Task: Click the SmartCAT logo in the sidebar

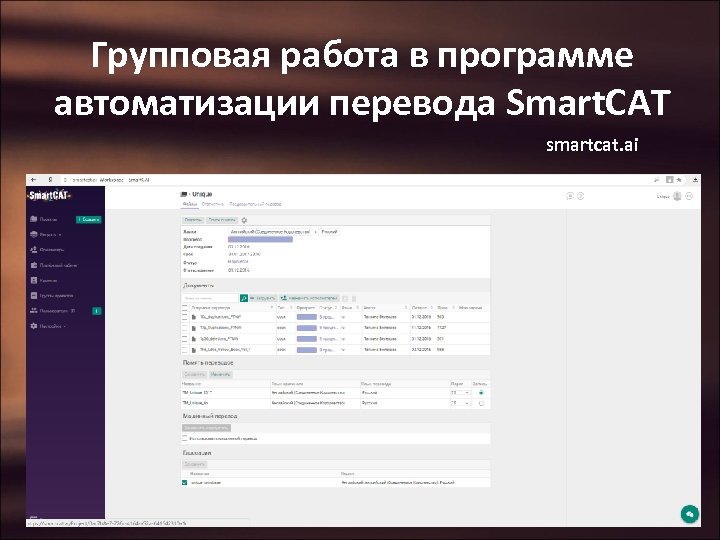Action: (x=49, y=196)
